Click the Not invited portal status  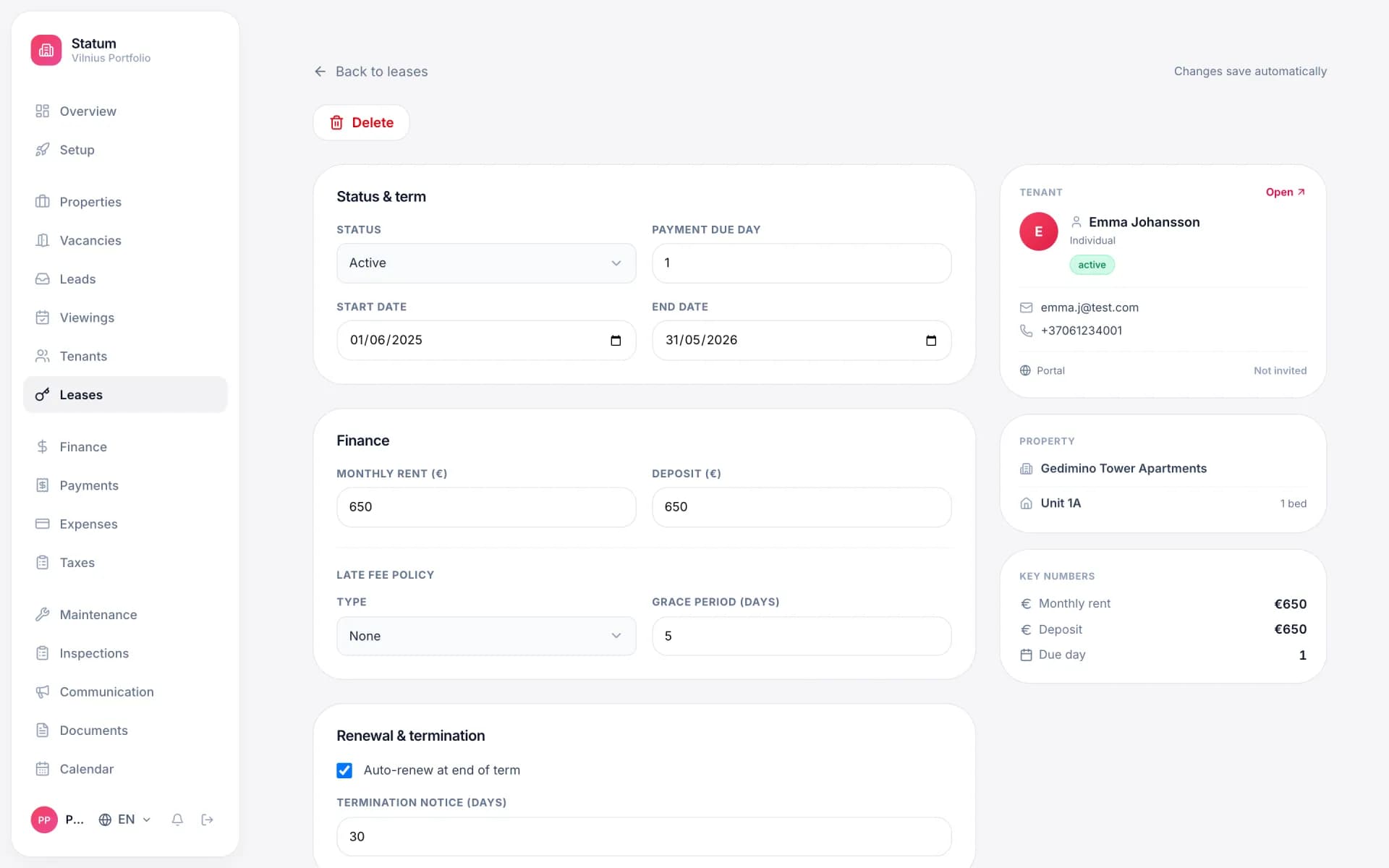1280,370
